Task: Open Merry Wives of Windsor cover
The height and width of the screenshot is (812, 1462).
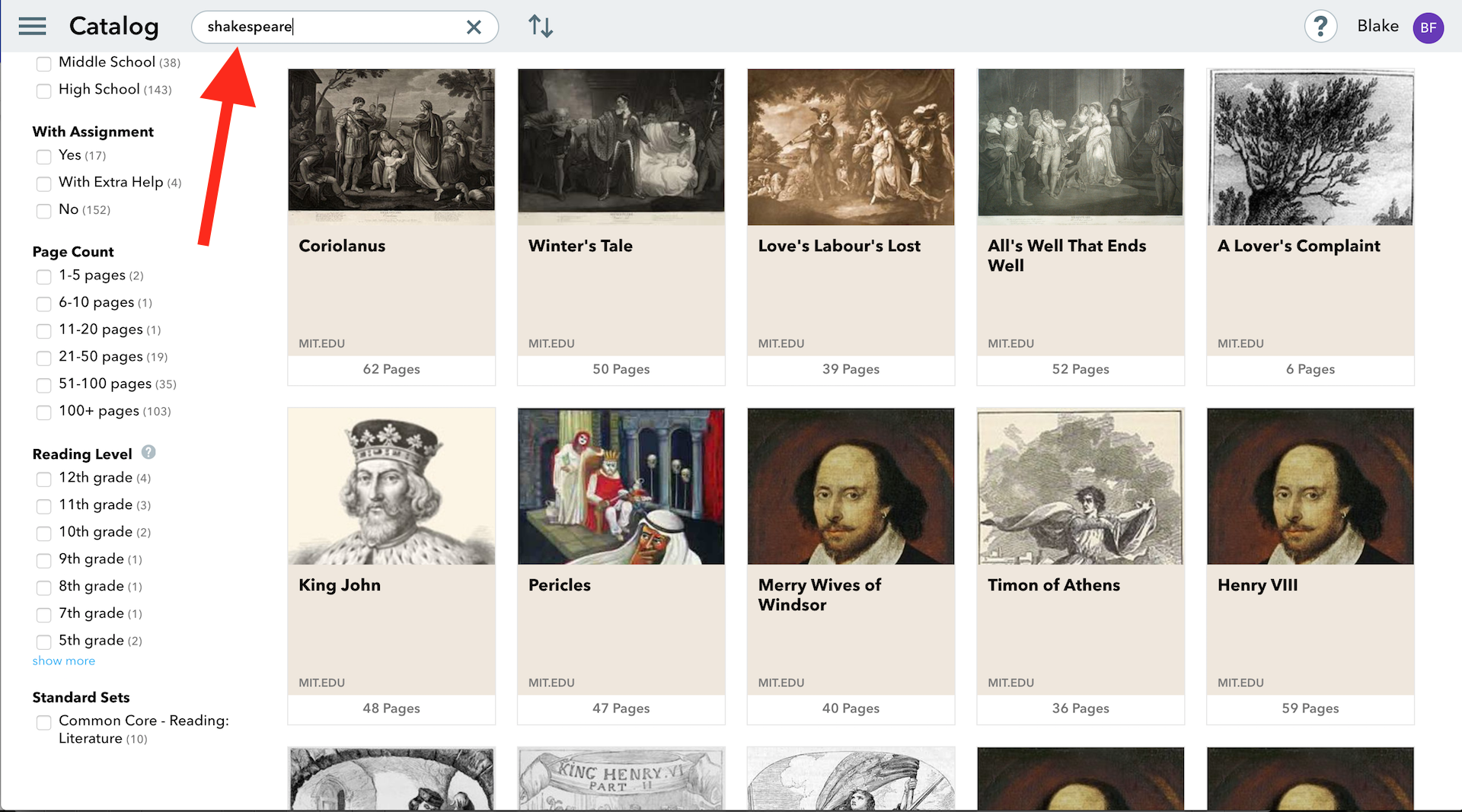Action: click(851, 486)
